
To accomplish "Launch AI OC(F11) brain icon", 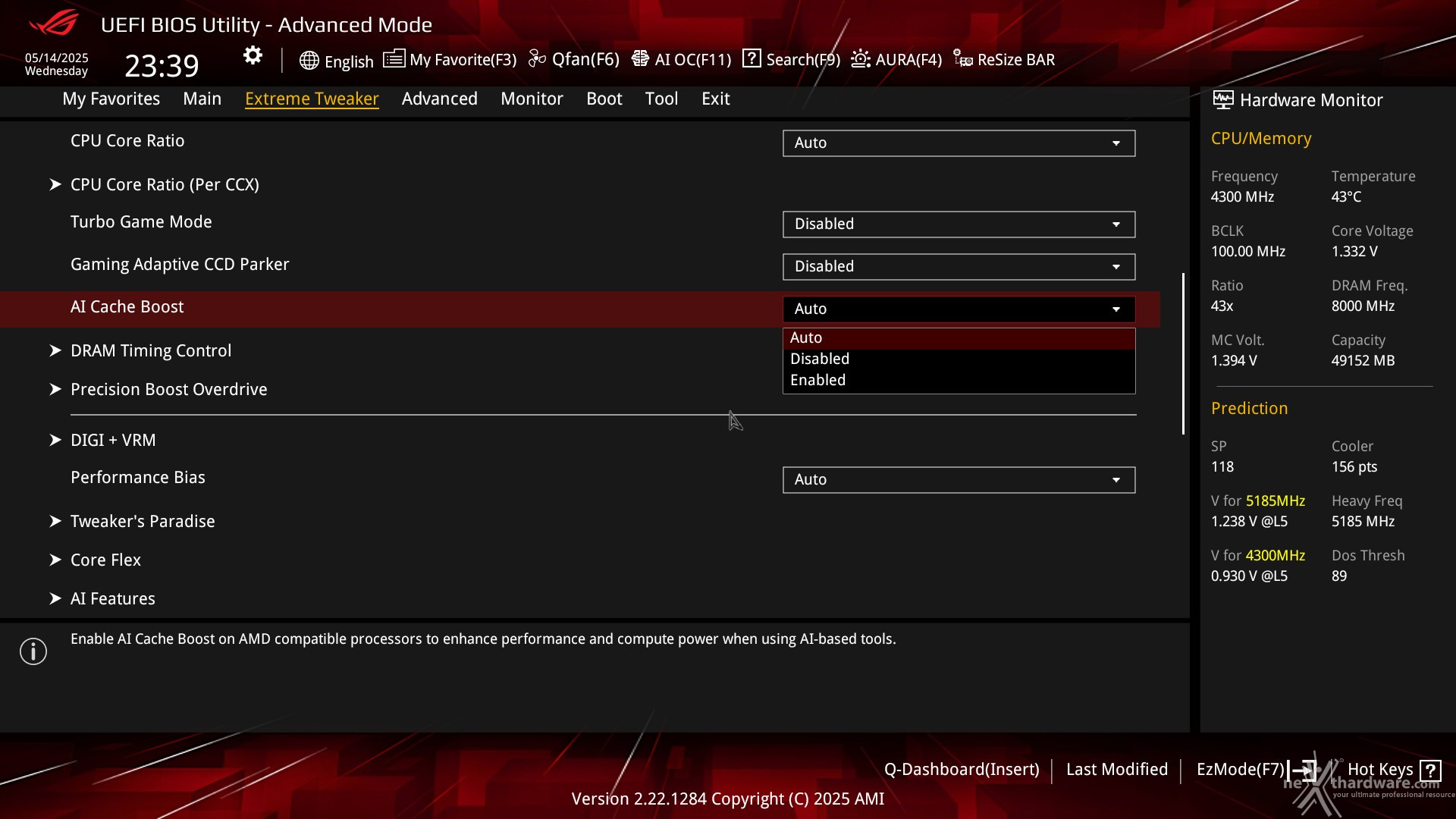I will click(640, 59).
